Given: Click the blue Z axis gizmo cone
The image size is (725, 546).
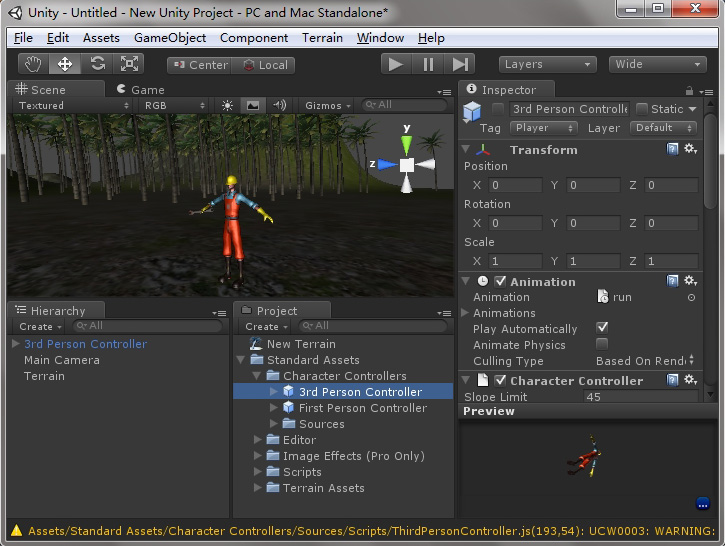Looking at the screenshot, I should (387, 164).
